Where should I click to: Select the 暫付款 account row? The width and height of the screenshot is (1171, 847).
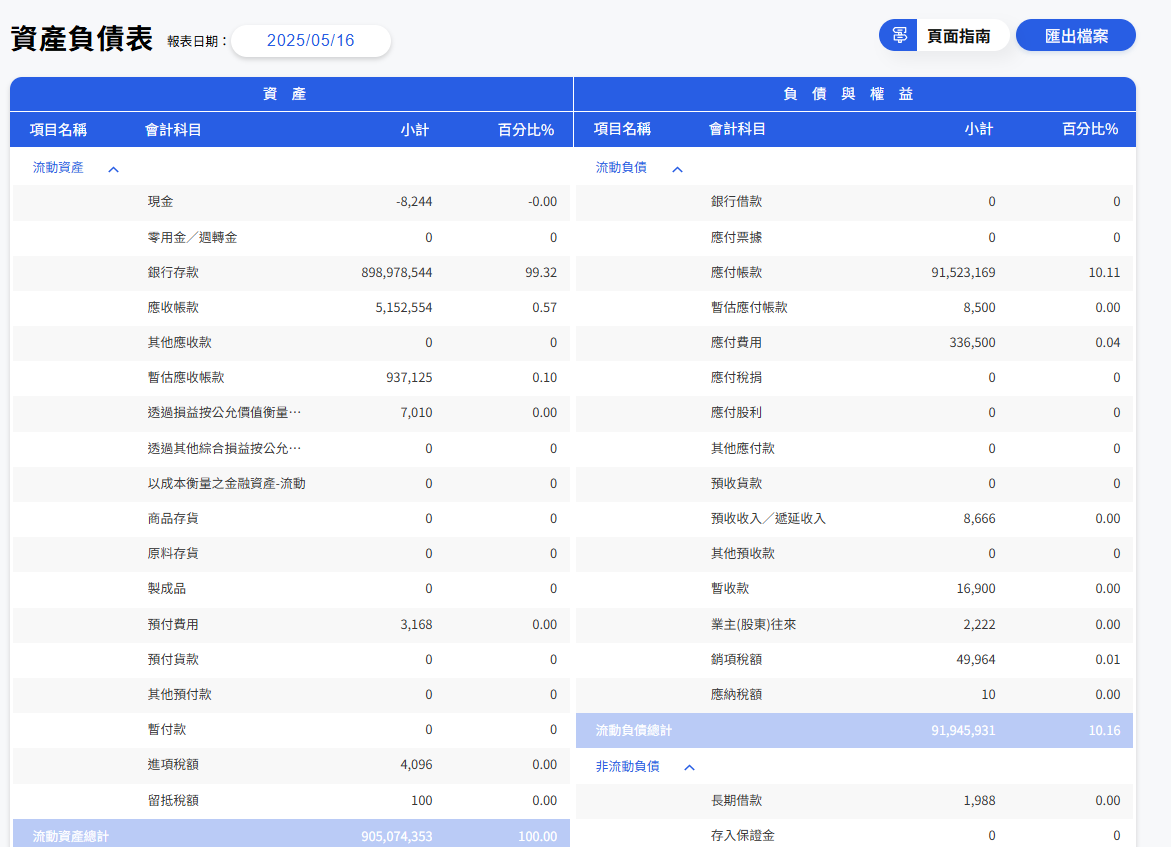click(x=291, y=730)
